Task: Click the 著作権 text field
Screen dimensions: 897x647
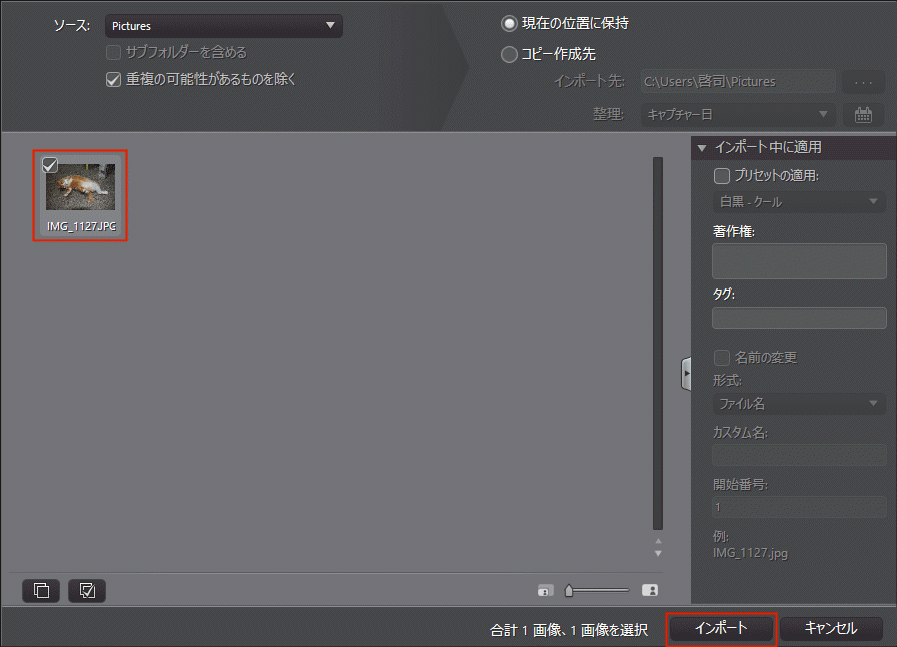Action: (799, 261)
